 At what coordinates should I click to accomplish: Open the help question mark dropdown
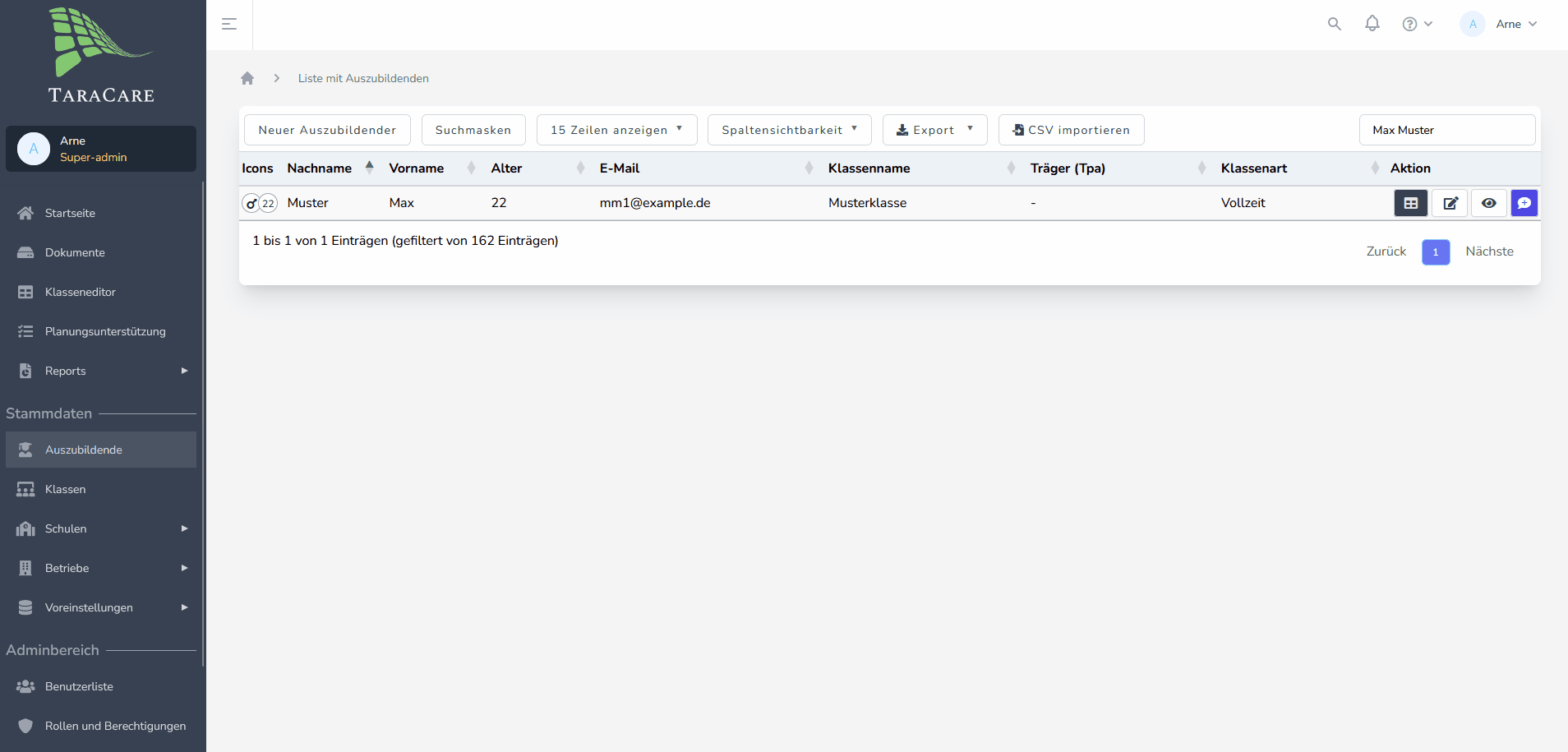[x=1418, y=24]
